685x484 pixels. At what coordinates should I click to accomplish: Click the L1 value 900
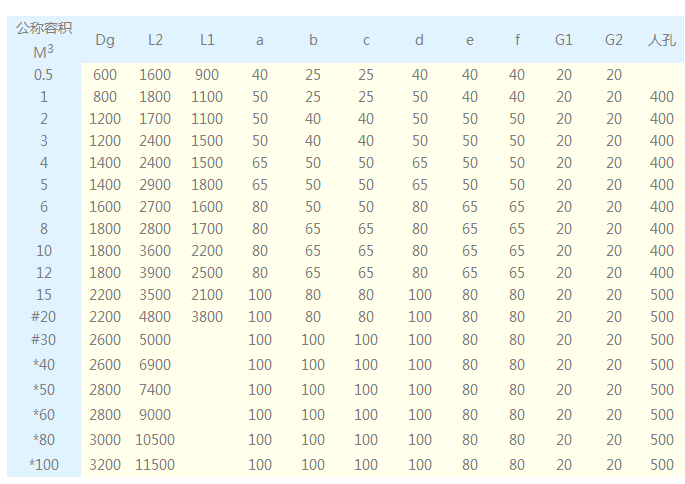coord(207,75)
